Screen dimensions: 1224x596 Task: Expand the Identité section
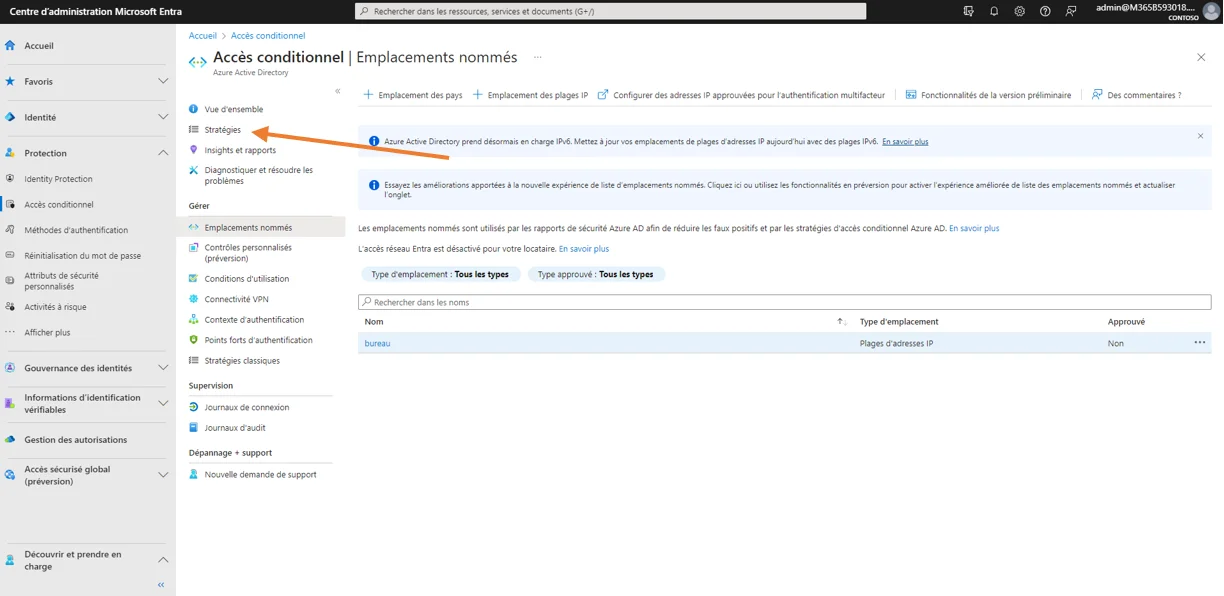(163, 117)
